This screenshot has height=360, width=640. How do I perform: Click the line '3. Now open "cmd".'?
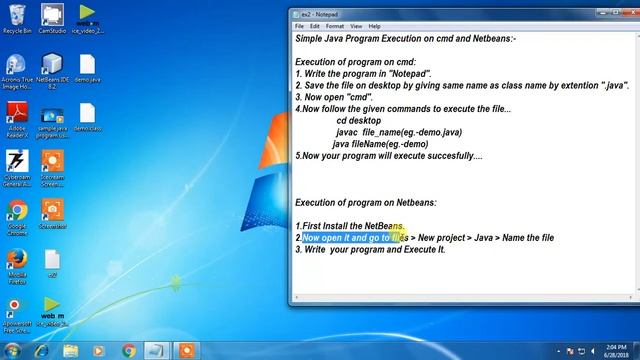click(x=334, y=97)
